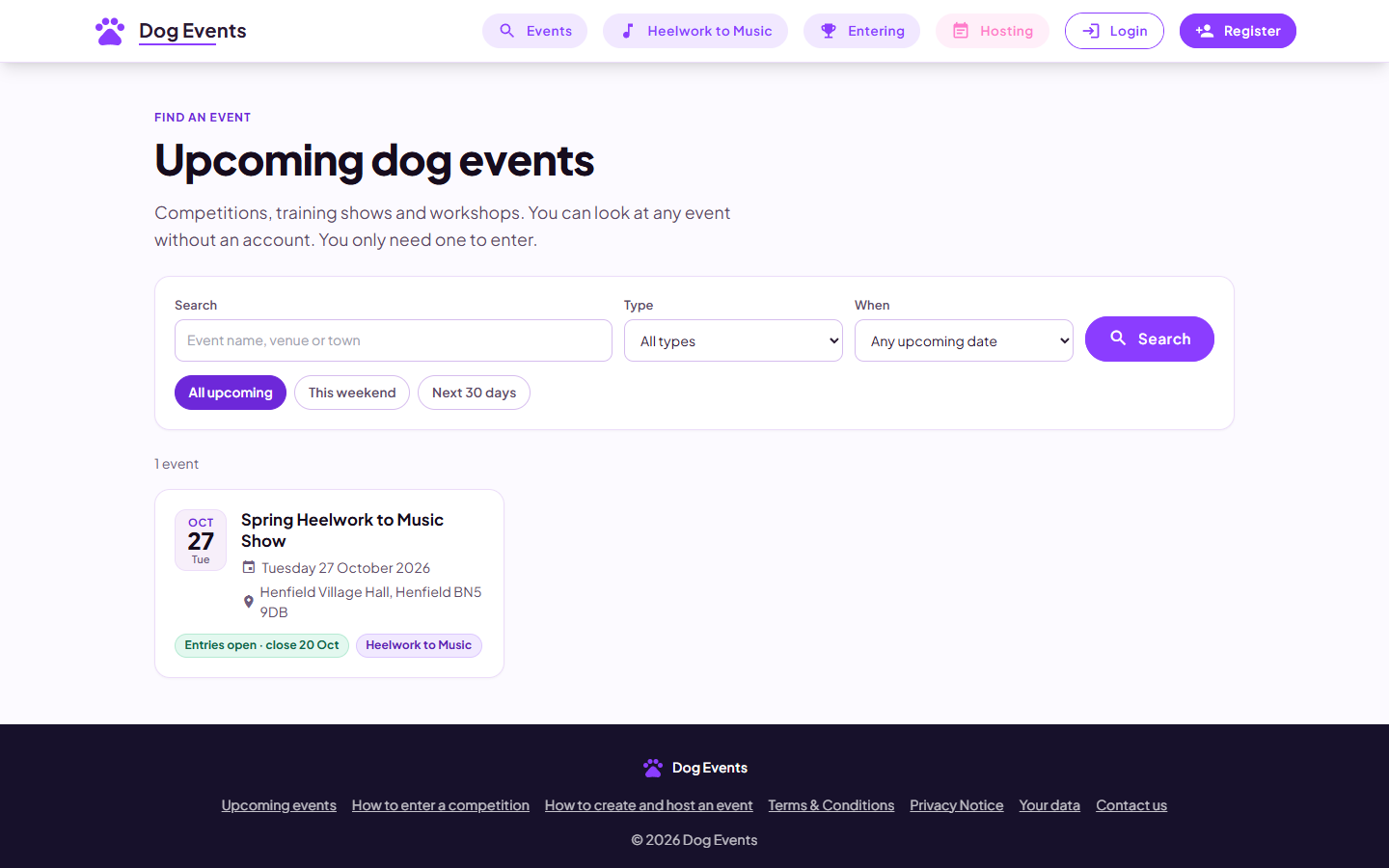This screenshot has height=868, width=1389.
Task: Click the Heelwork to Music tag badge
Action: [419, 645]
